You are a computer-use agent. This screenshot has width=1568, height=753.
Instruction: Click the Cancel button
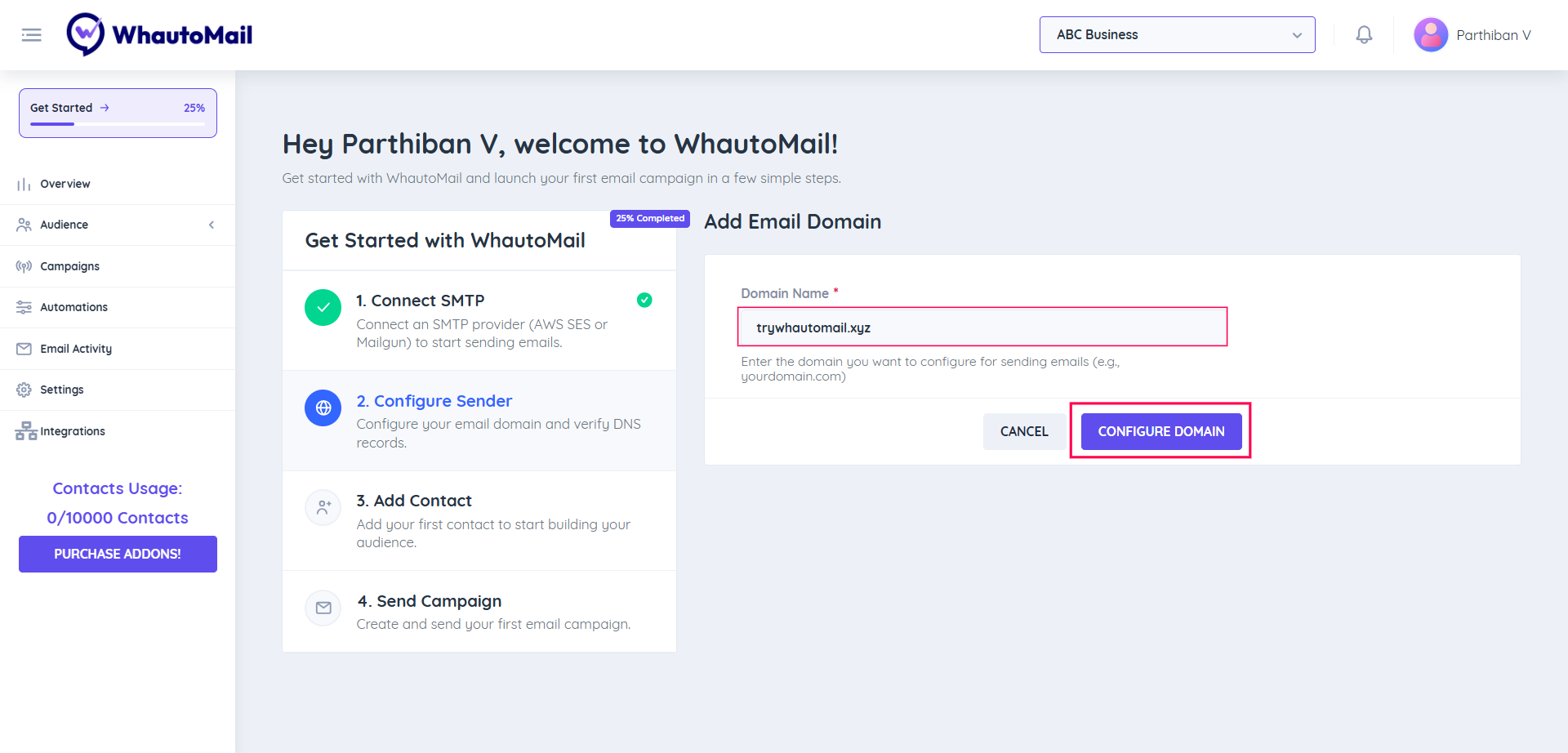point(1024,431)
